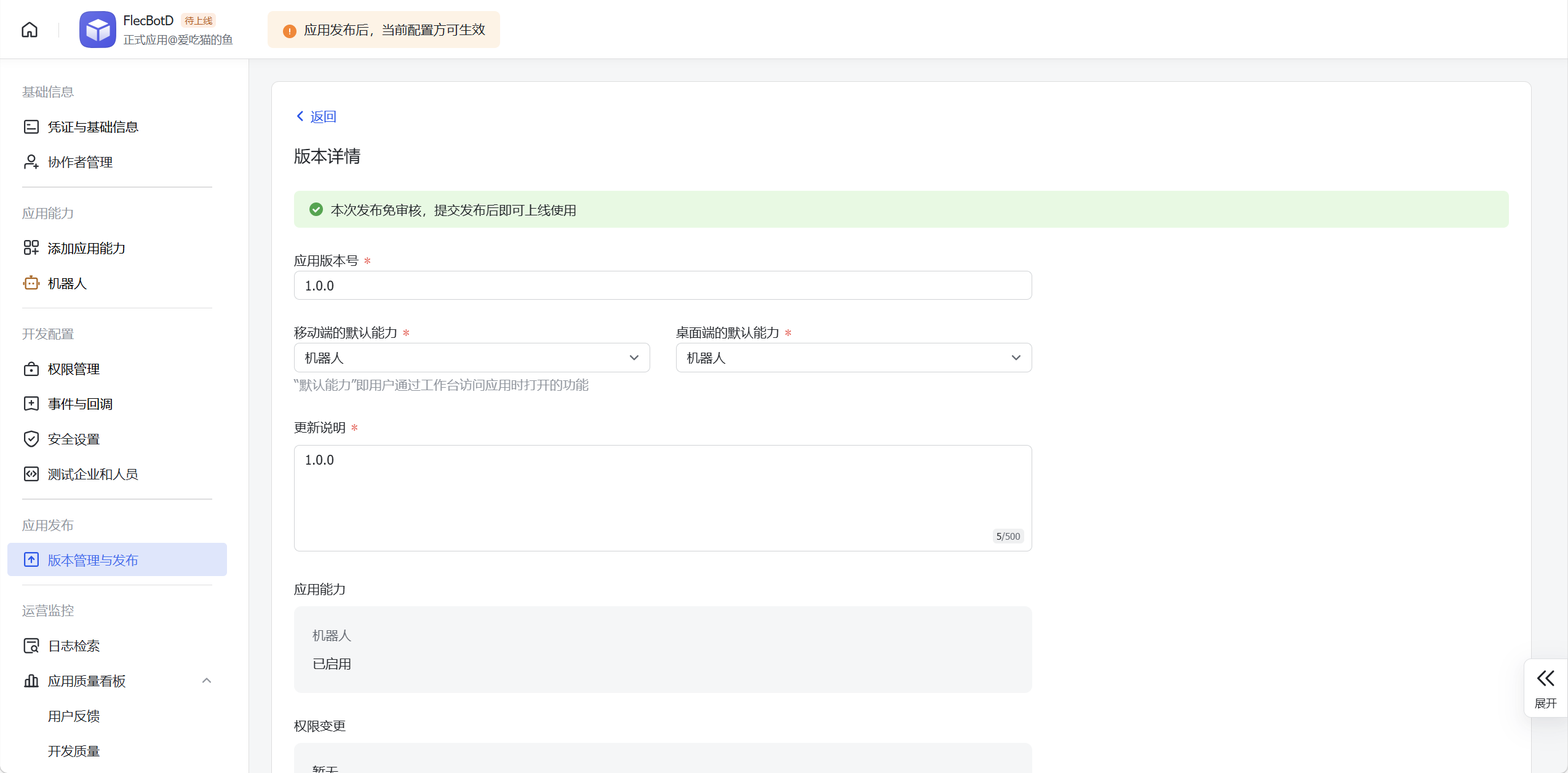
Task: Collapse the 应用质量看板 section chevron
Action: [207, 681]
